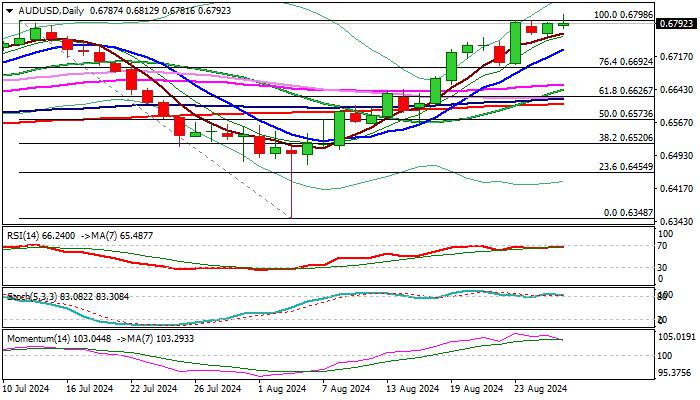The width and height of the screenshot is (700, 400).
Task: Click the RSI(14) 66.2400 indicator label
Action: coord(41,235)
